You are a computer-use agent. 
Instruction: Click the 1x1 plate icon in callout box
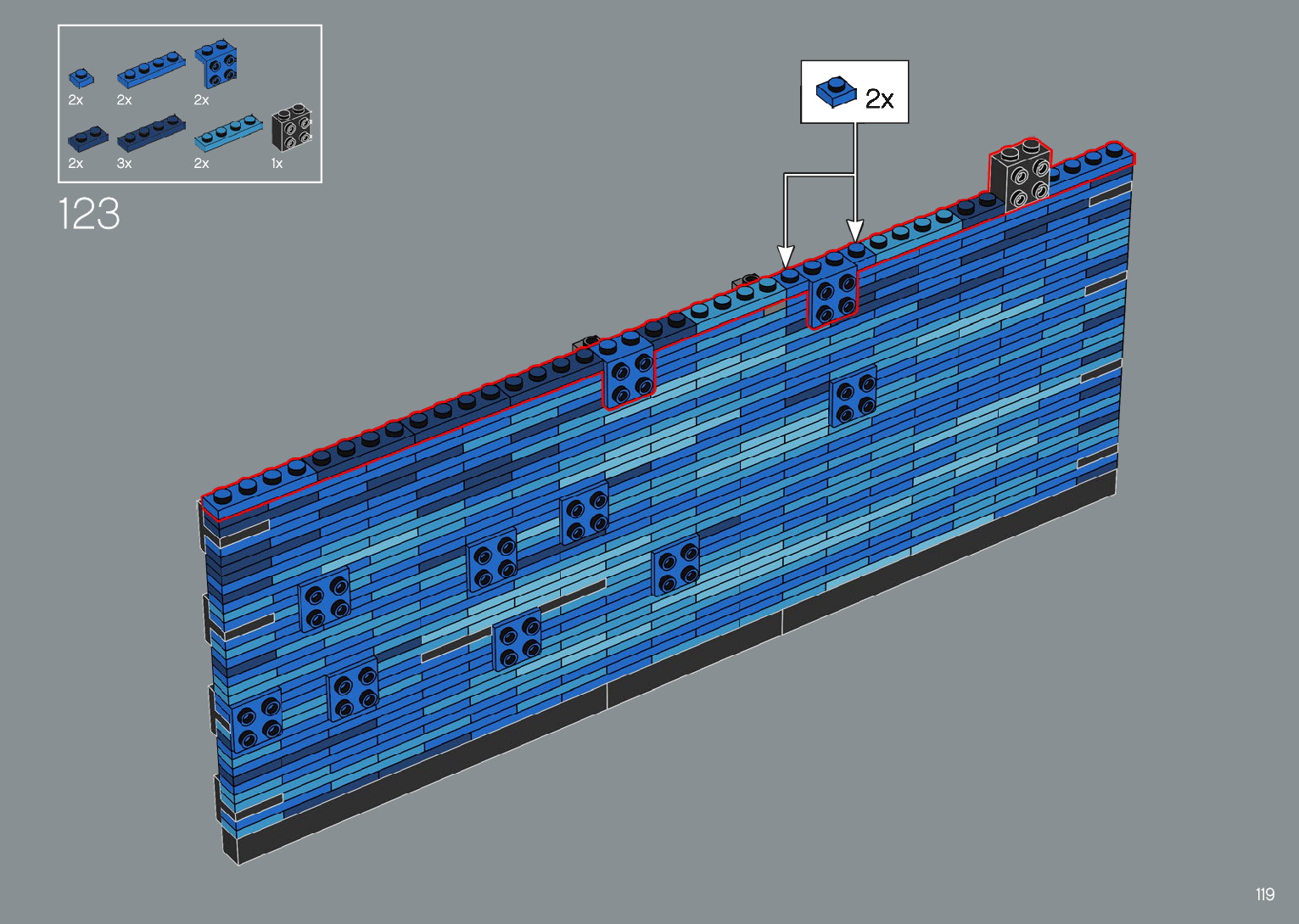[x=836, y=92]
